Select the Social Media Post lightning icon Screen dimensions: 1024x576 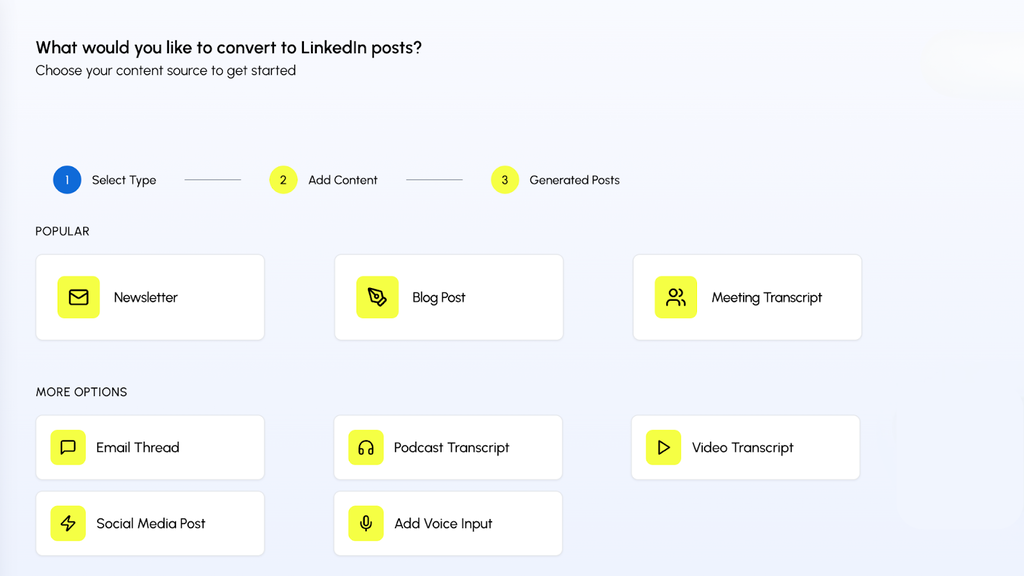(x=67, y=523)
